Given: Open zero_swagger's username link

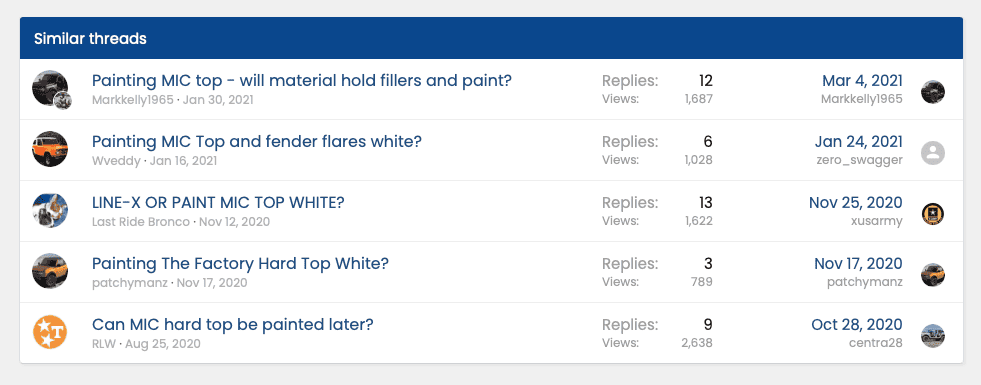Looking at the screenshot, I should point(860,160).
